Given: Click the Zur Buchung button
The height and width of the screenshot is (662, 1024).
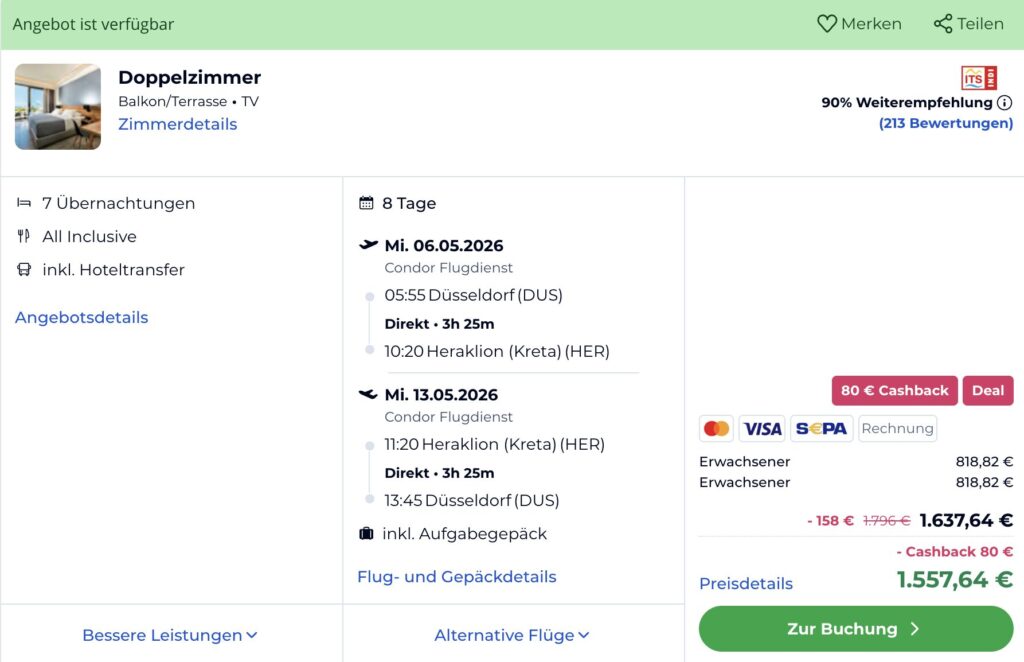Looking at the screenshot, I should [855, 628].
